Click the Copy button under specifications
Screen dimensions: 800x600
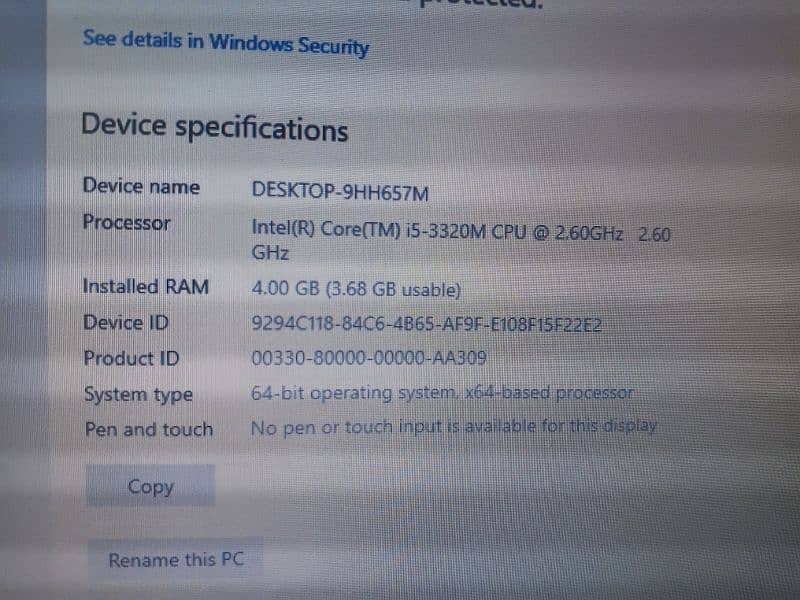click(x=151, y=486)
